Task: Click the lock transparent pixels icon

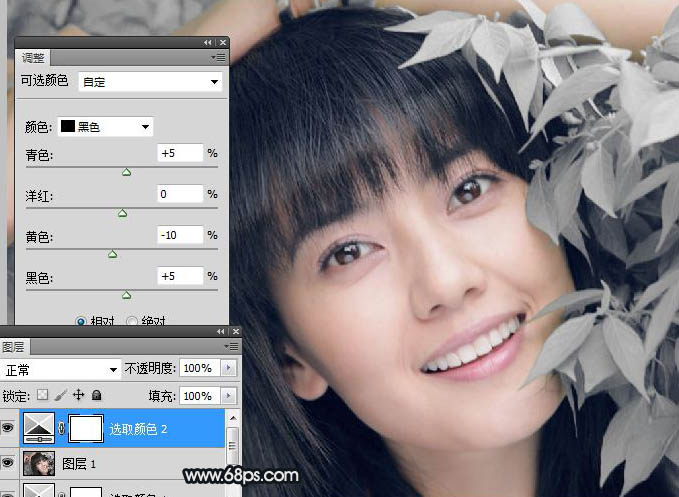Action: [42, 396]
